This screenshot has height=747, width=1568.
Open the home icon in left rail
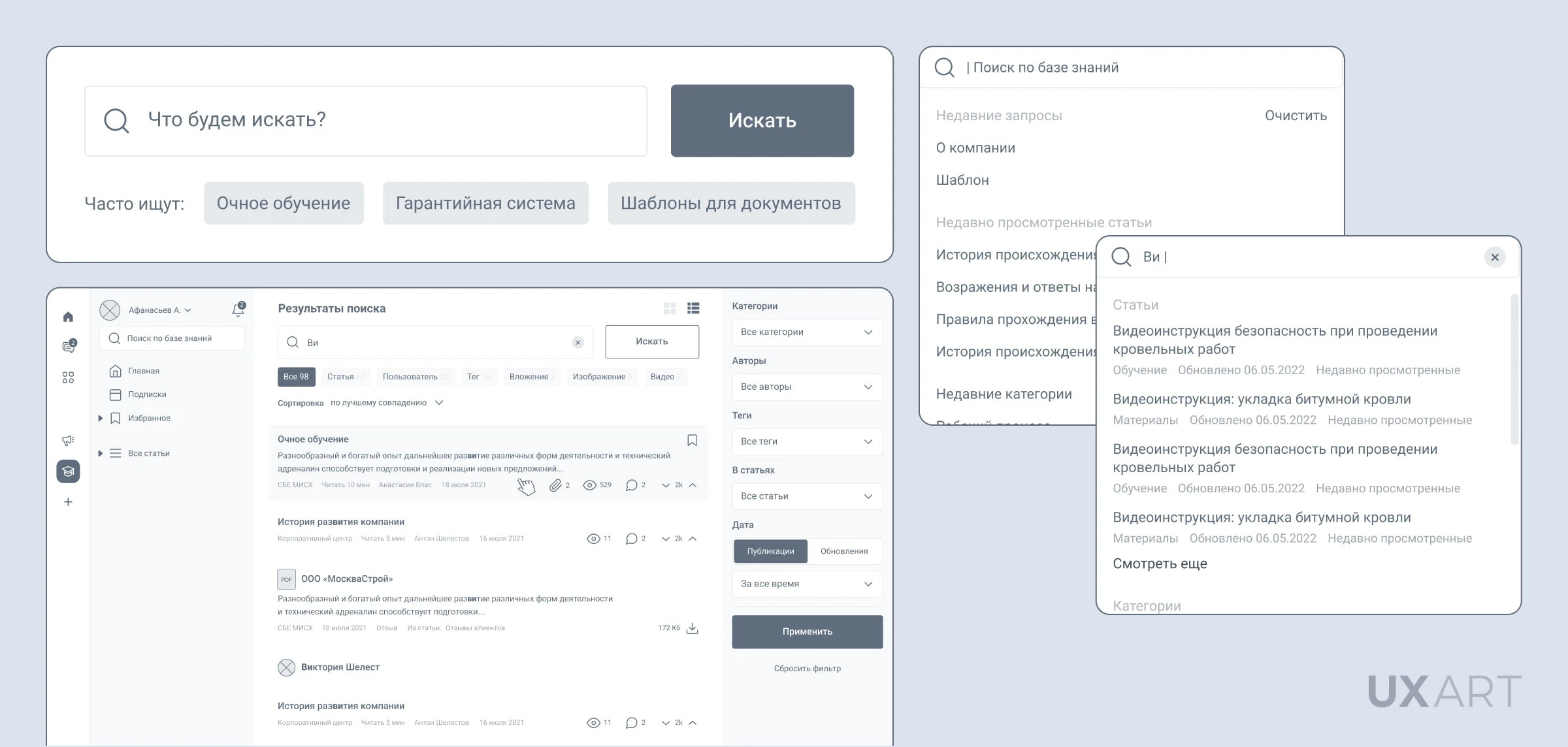pyautogui.click(x=68, y=317)
